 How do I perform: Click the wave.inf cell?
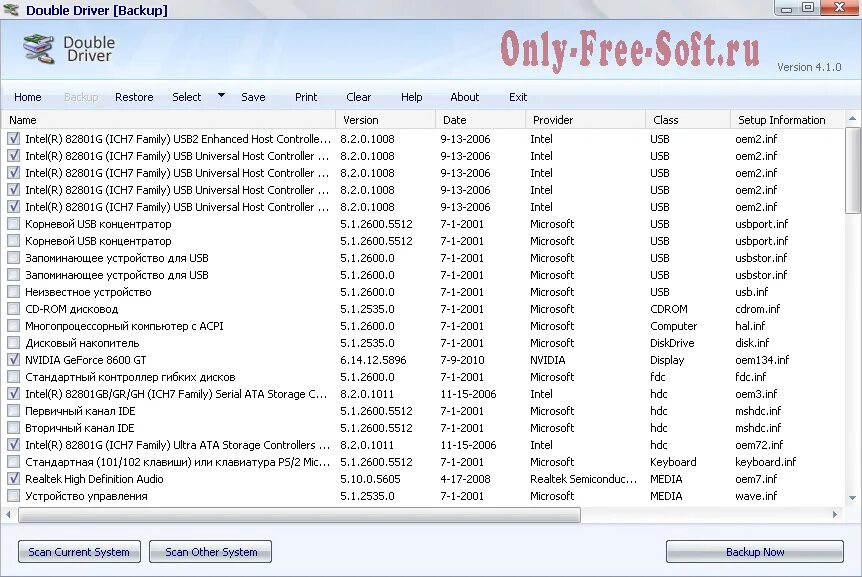[x=756, y=496]
